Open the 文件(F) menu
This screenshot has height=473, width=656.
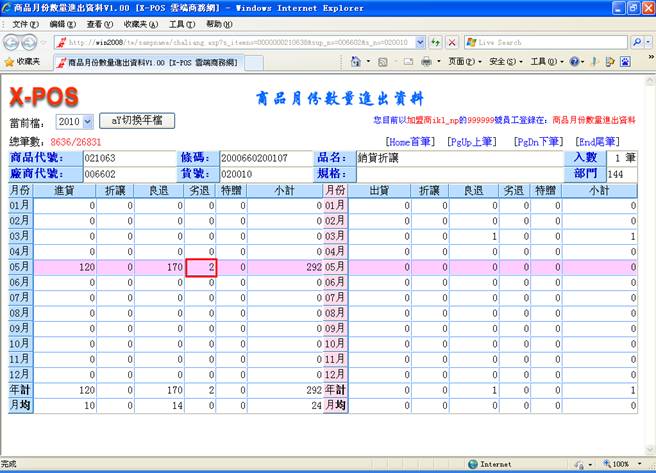pyautogui.click(x=26, y=23)
